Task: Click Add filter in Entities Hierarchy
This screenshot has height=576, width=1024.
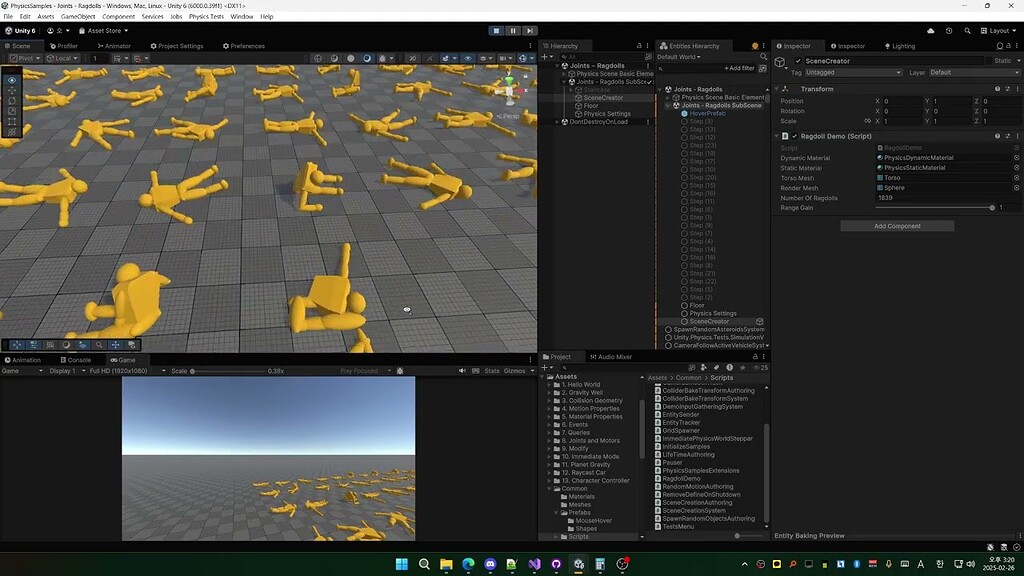Action: [x=740, y=68]
